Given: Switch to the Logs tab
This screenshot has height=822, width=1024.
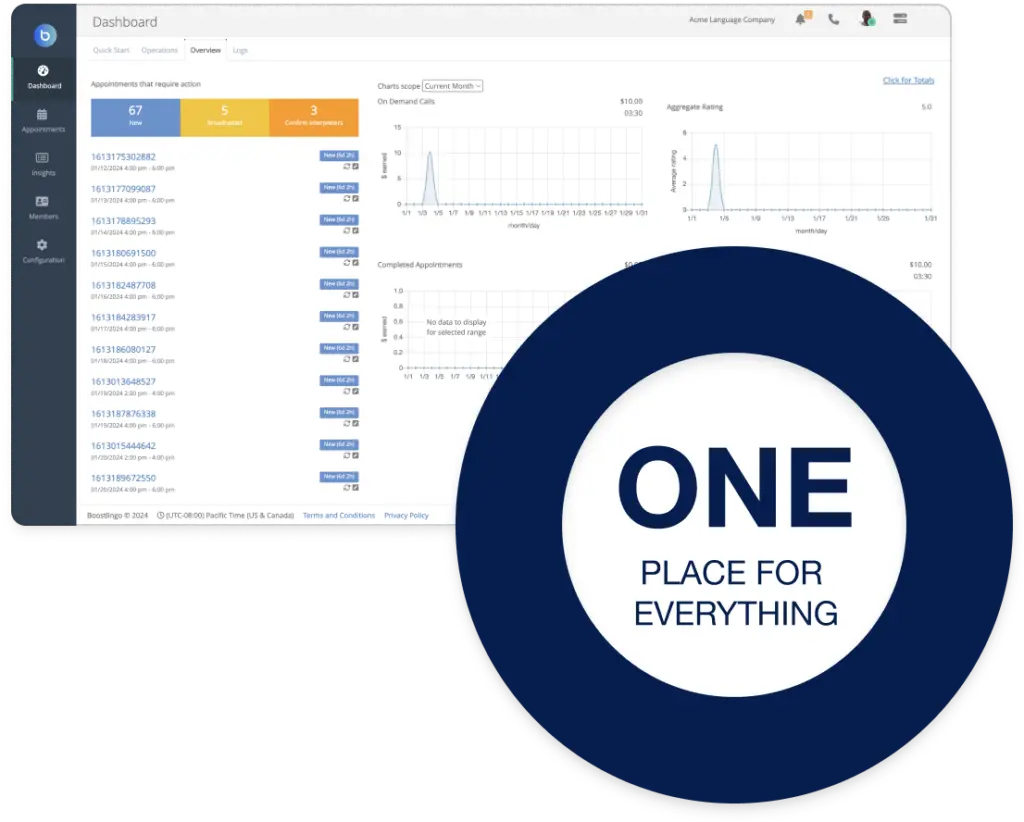Looking at the screenshot, I should (x=240, y=50).
